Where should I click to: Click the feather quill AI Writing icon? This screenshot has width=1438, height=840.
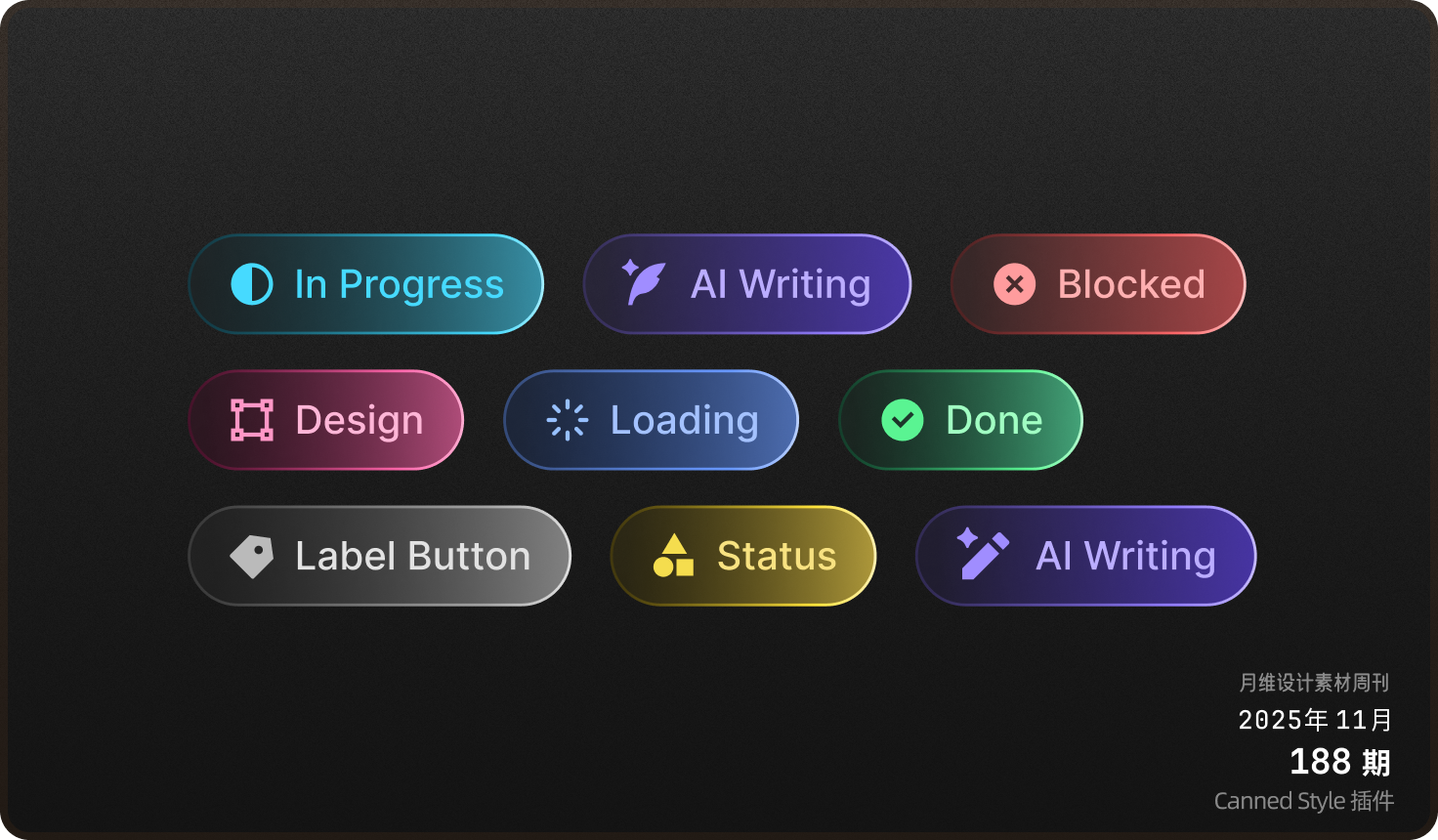(644, 283)
